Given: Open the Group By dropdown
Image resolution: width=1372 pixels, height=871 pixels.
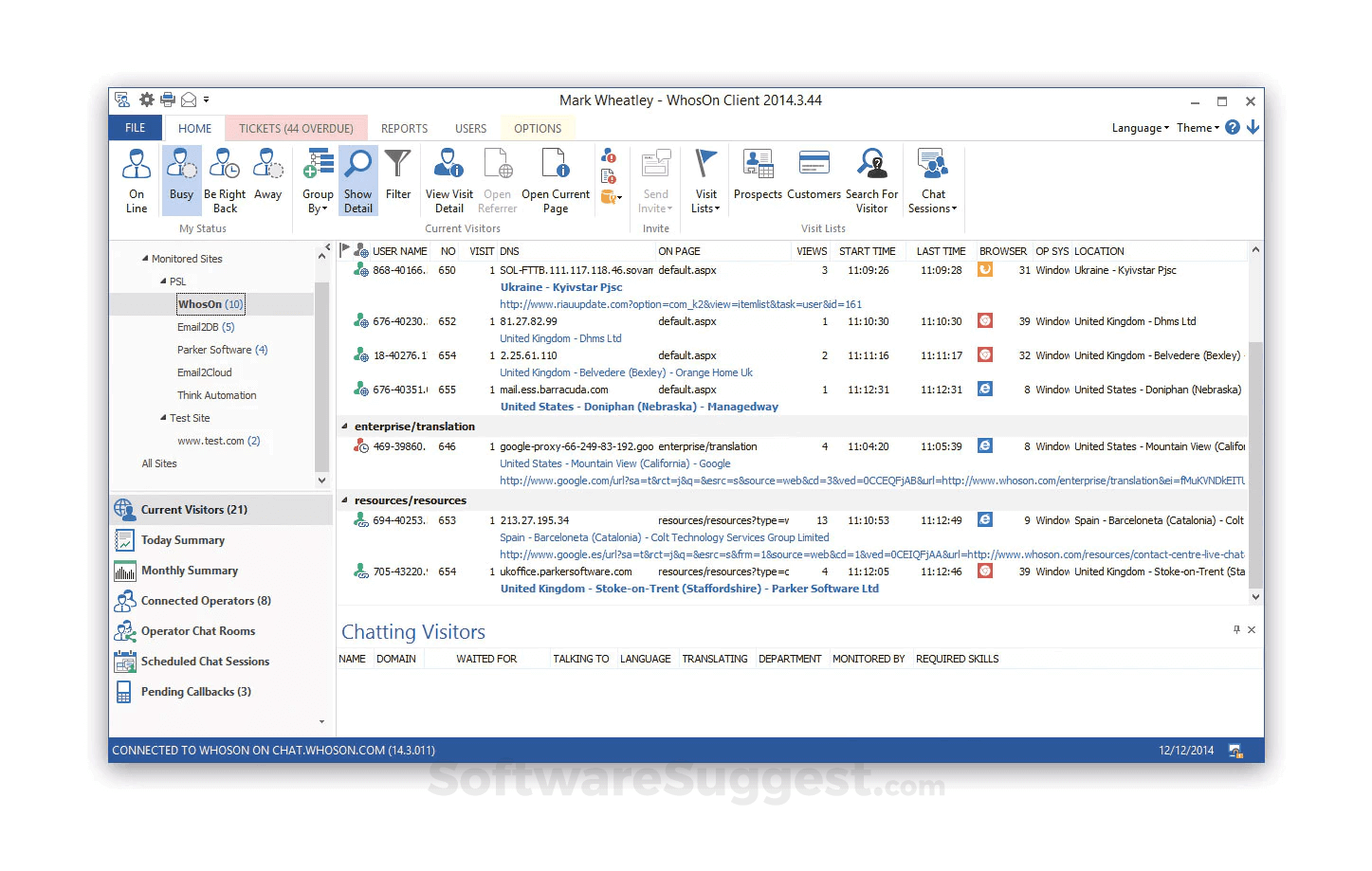Looking at the screenshot, I should tap(318, 180).
